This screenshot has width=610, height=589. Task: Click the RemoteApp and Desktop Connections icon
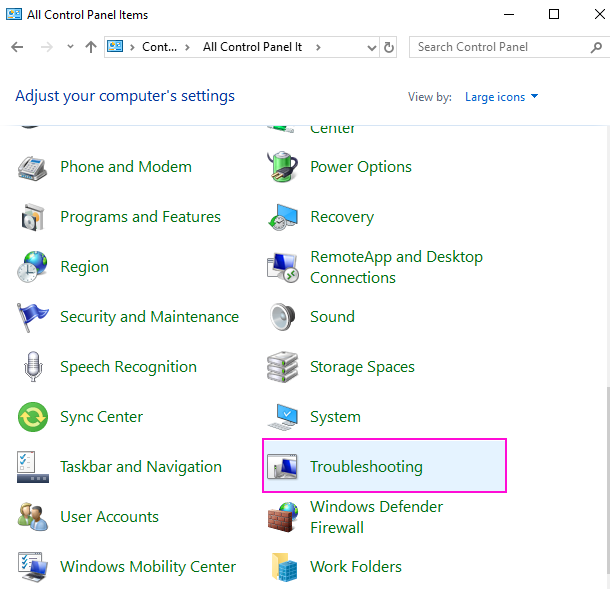point(283,267)
